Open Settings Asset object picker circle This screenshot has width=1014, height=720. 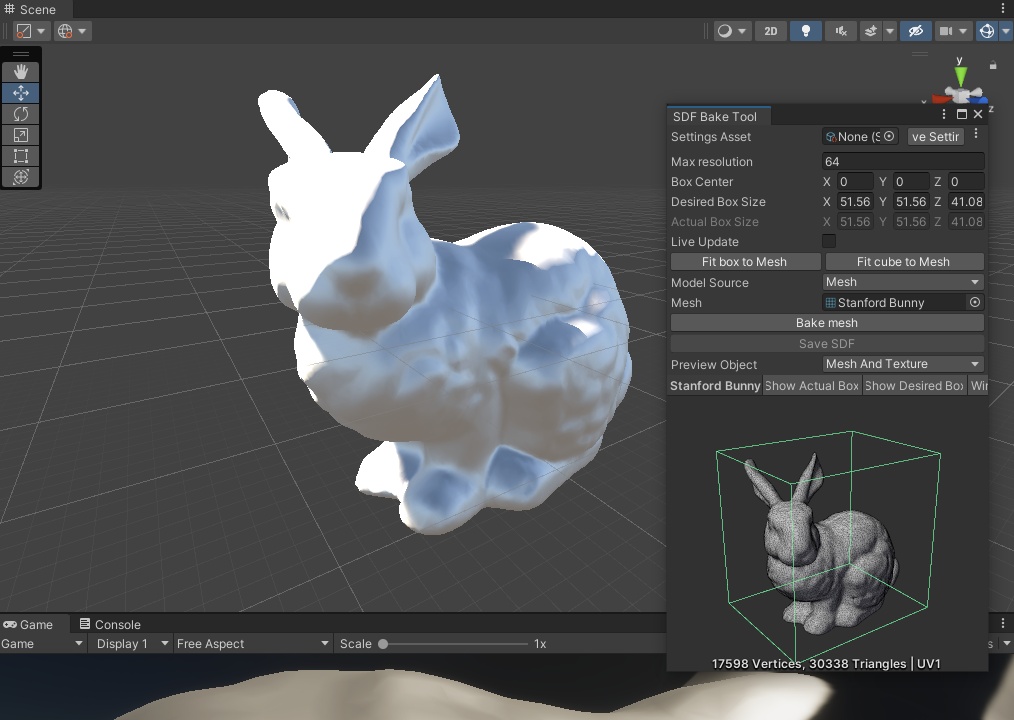click(889, 136)
